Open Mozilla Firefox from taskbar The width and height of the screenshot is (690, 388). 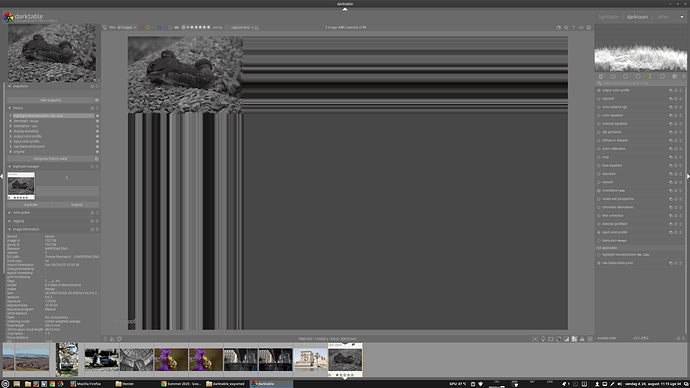[x=86, y=384]
